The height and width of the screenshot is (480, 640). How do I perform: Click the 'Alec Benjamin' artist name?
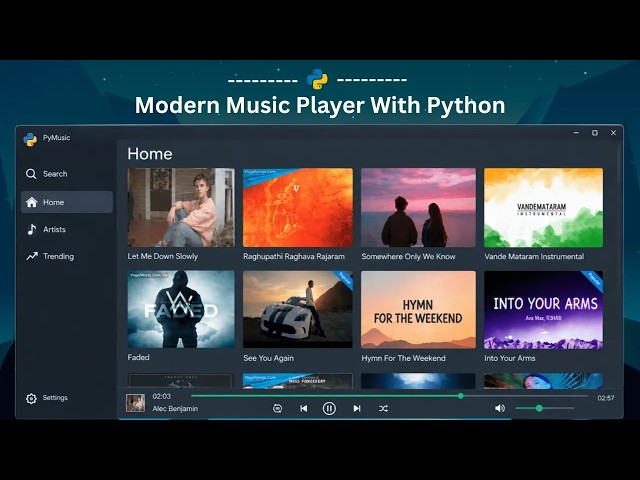(x=175, y=409)
